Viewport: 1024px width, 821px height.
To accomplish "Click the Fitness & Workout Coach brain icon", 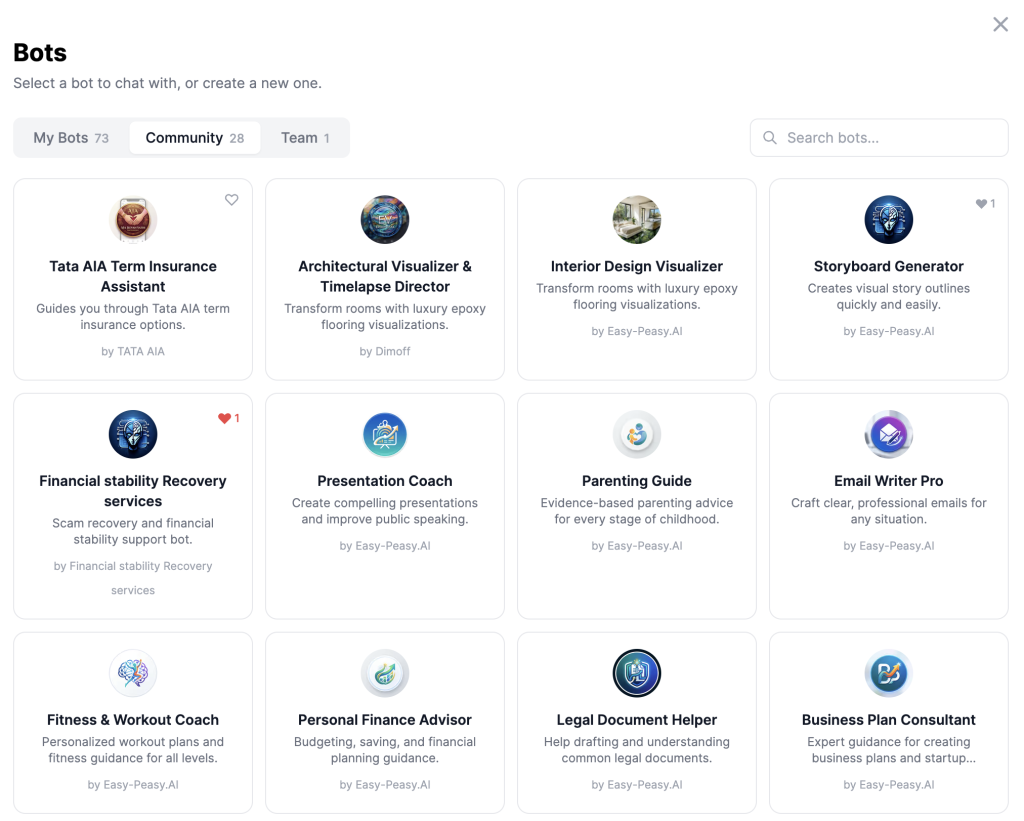I will (x=133, y=673).
